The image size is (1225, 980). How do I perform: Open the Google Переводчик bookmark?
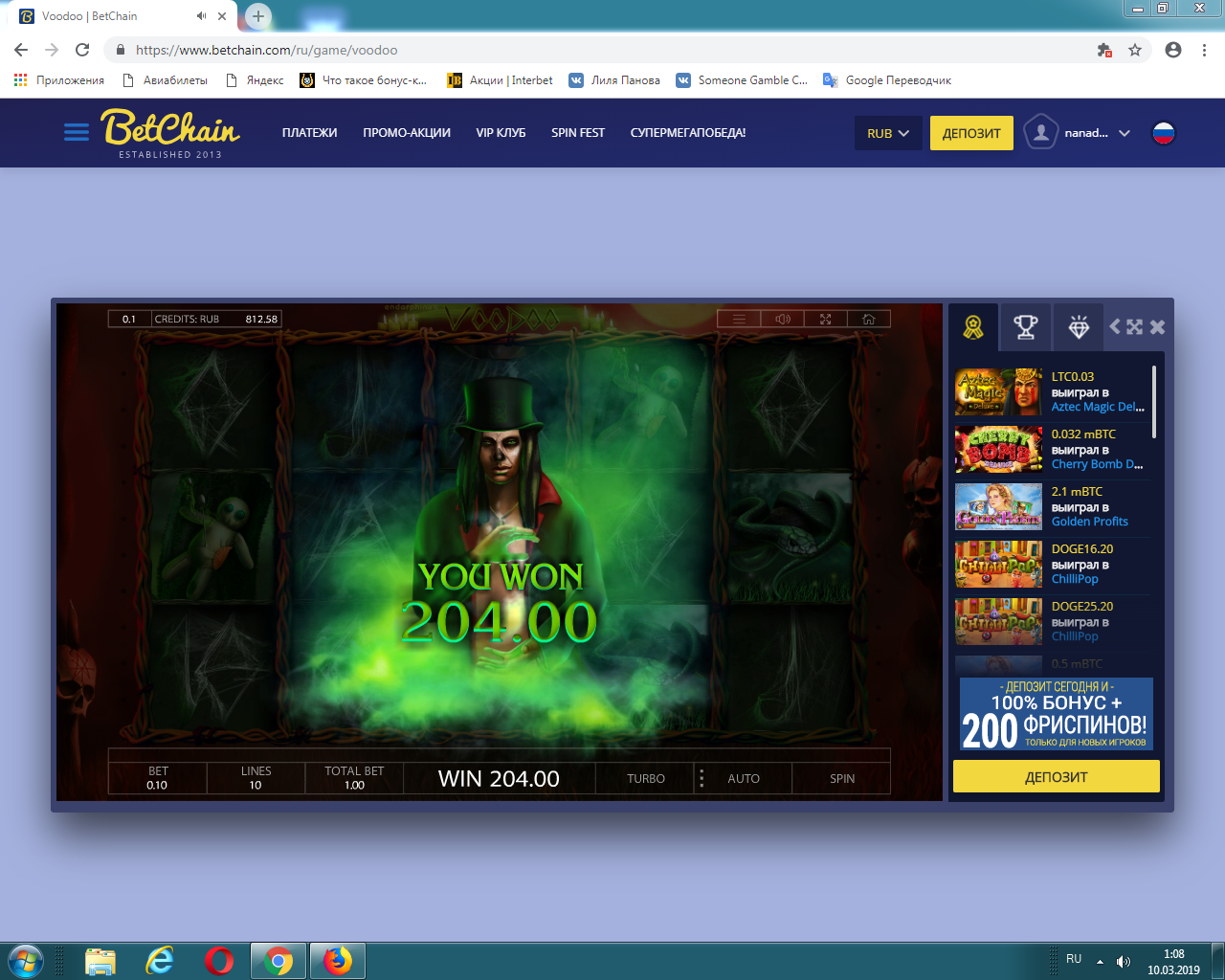pyautogui.click(x=887, y=80)
